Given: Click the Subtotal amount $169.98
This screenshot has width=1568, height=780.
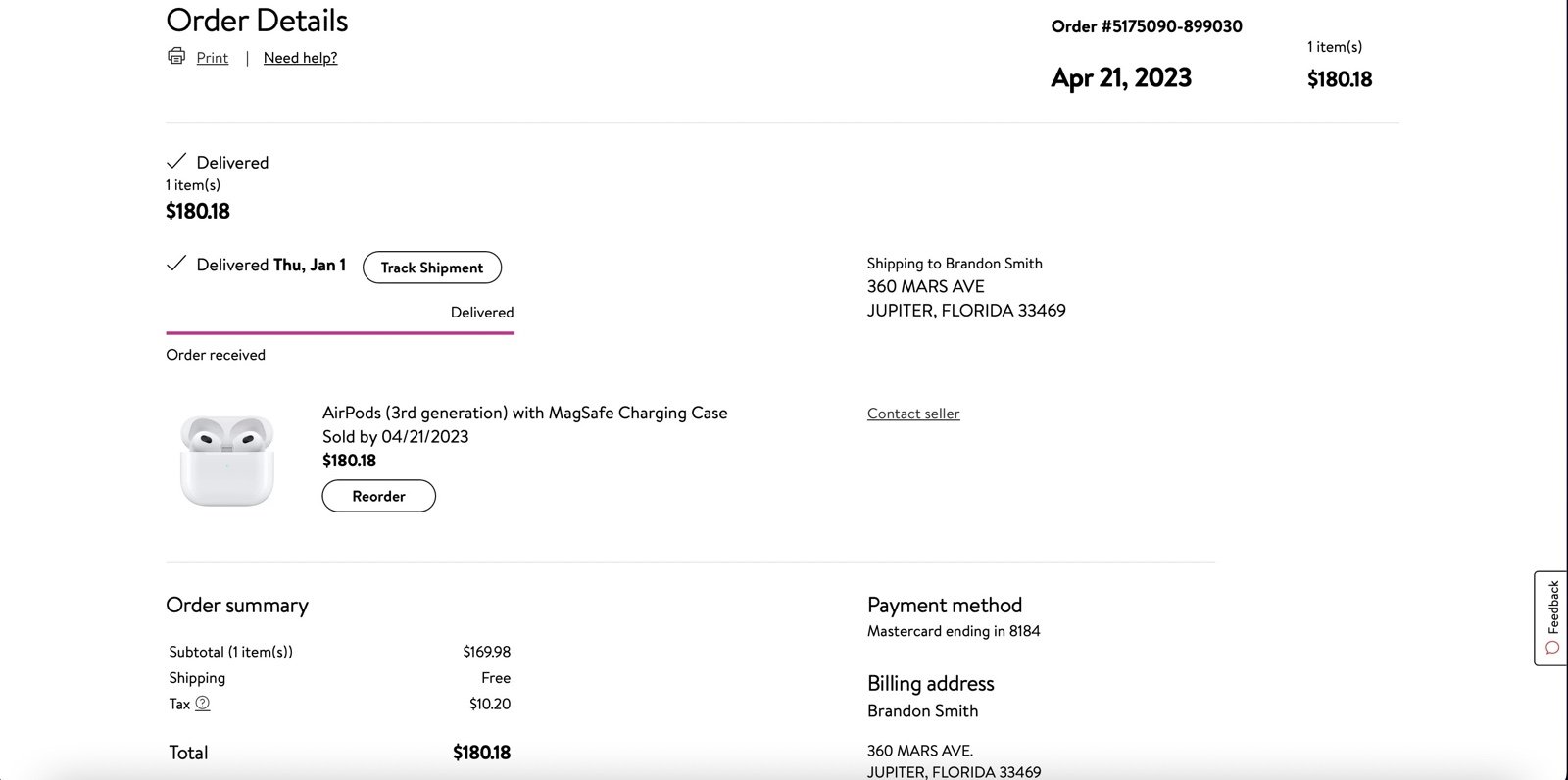Looking at the screenshot, I should [x=487, y=652].
